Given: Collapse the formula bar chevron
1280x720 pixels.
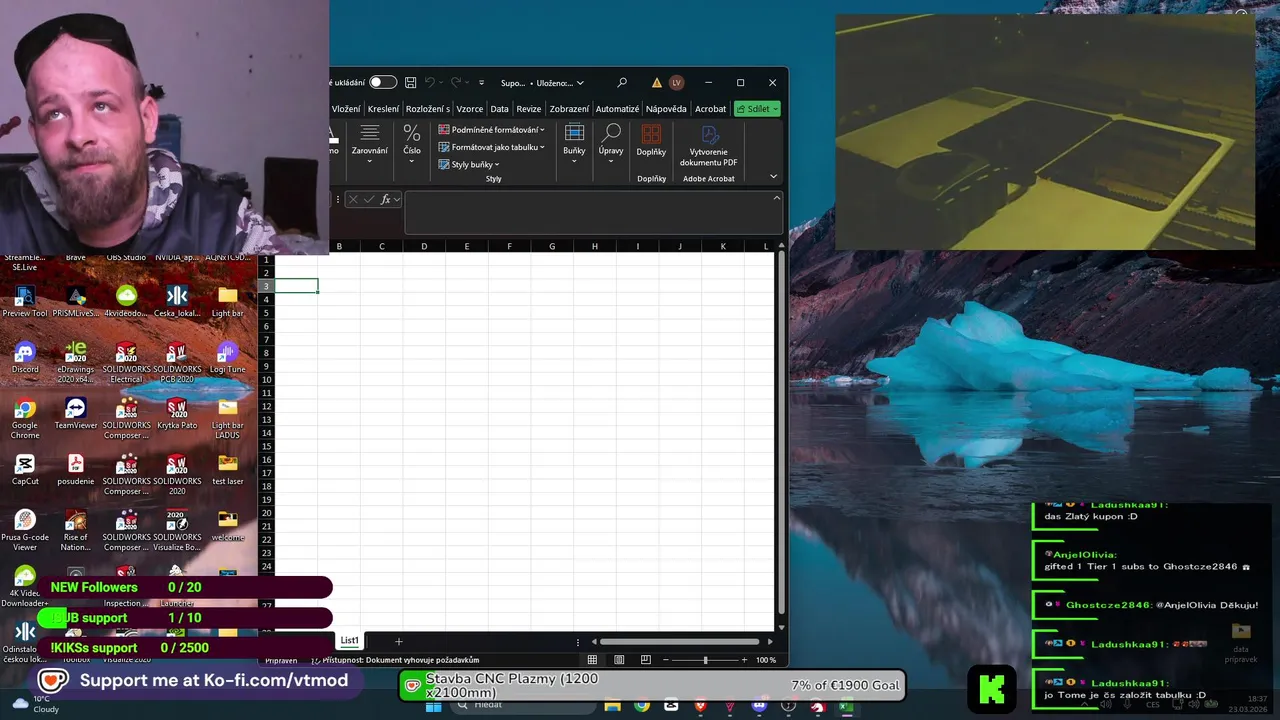Looking at the screenshot, I should [776, 198].
